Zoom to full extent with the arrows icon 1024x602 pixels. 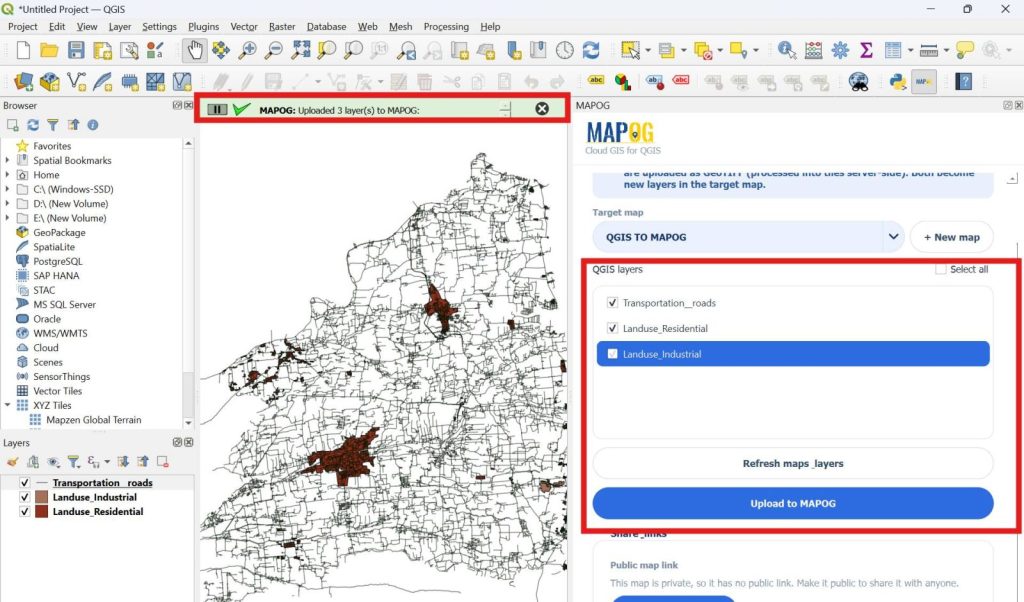(x=300, y=50)
